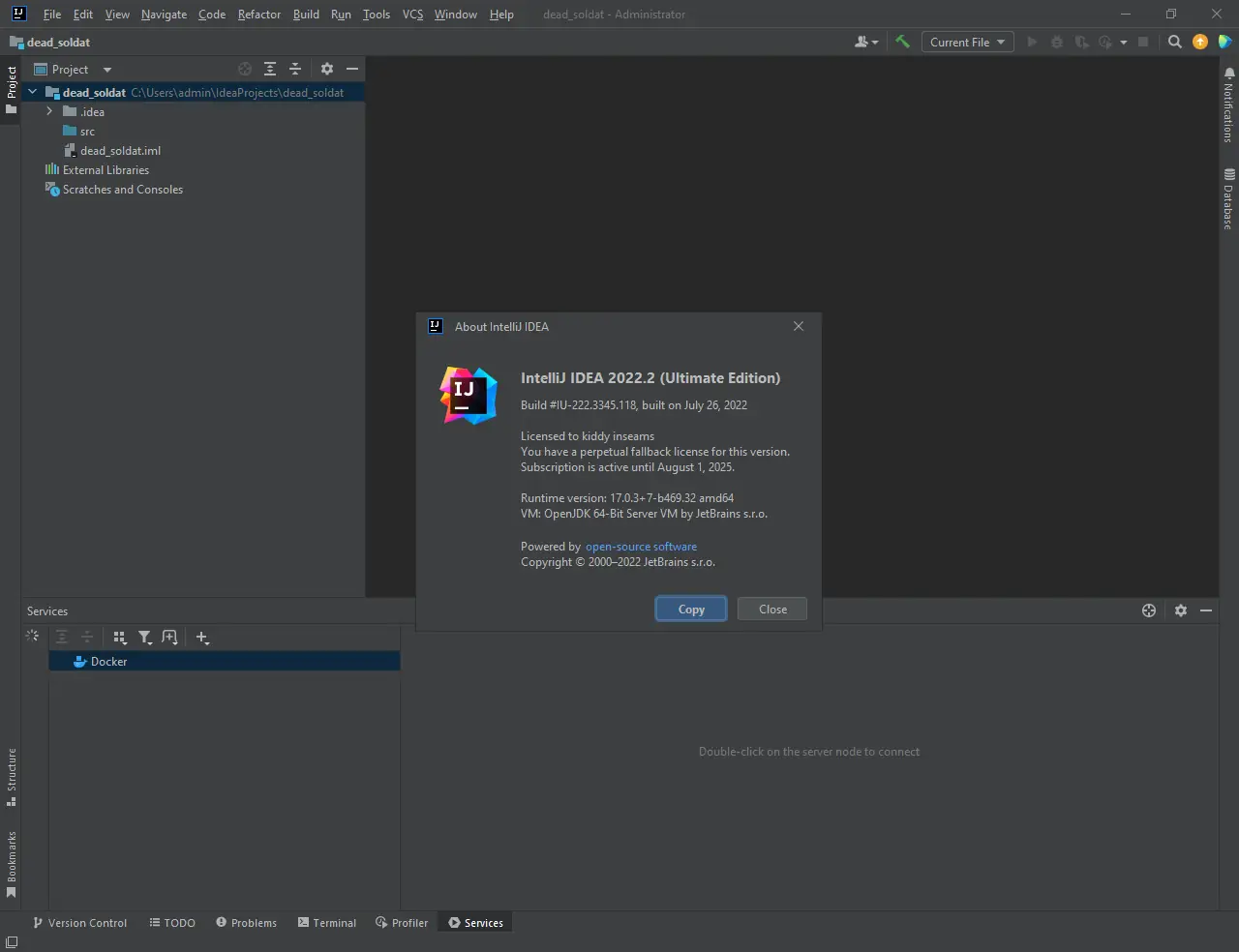Click Select Opened File target icon in Project panel
This screenshot has height=952, width=1239.
tap(245, 69)
